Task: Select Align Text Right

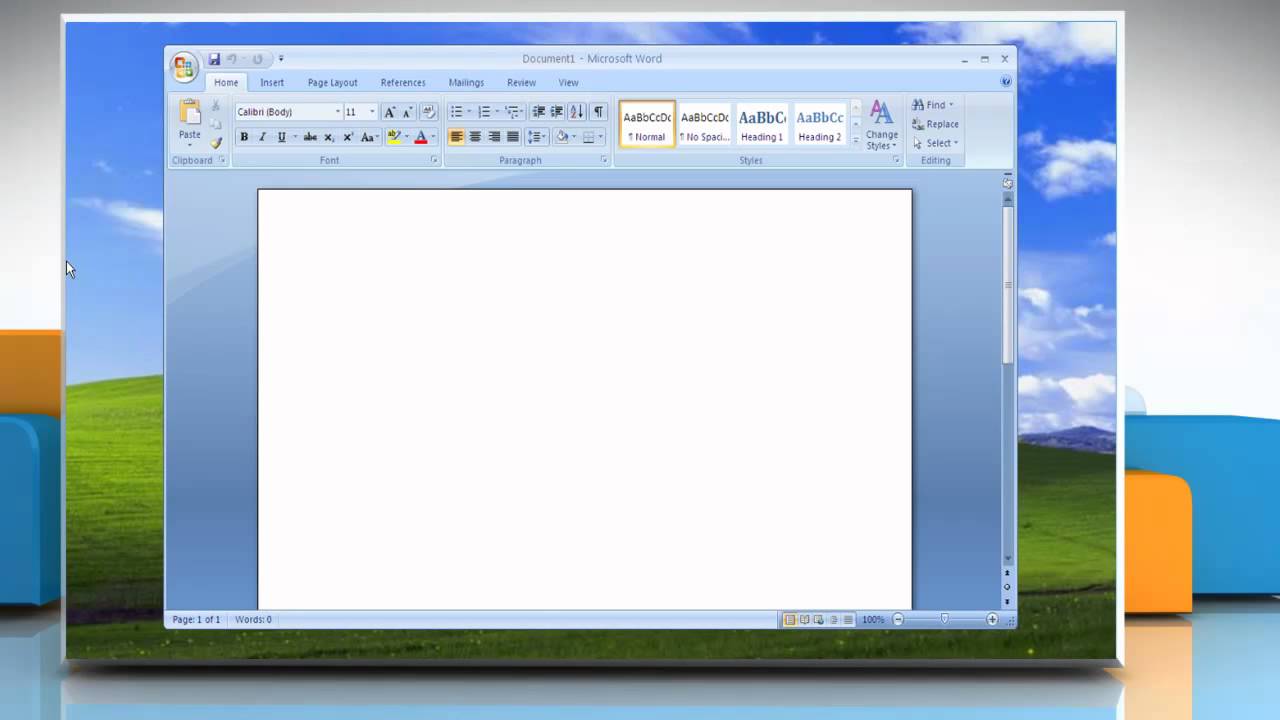Action: point(494,137)
